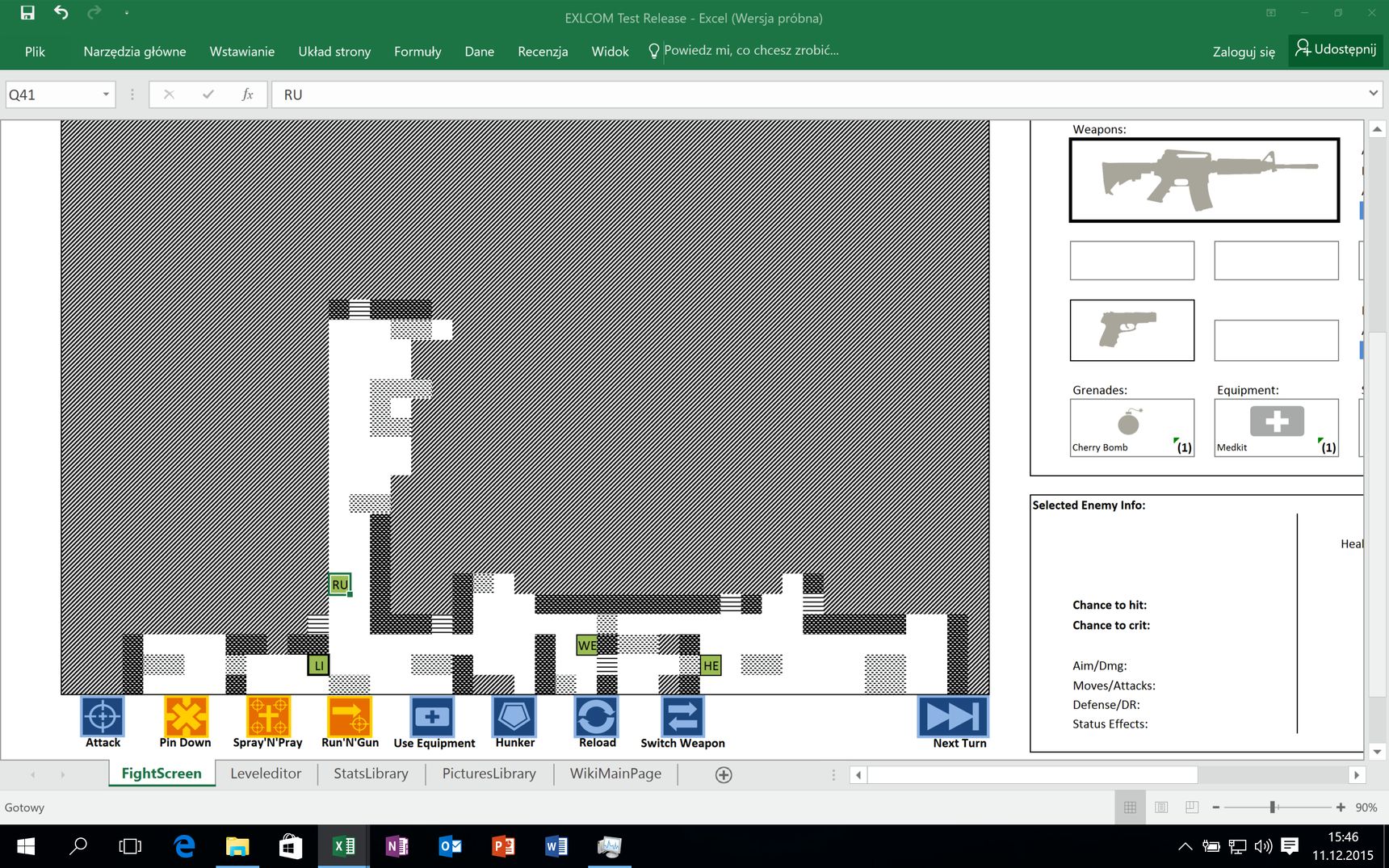Screen dimensions: 1389x868
Task: Expand the formula bar
Action: pos(1373,94)
